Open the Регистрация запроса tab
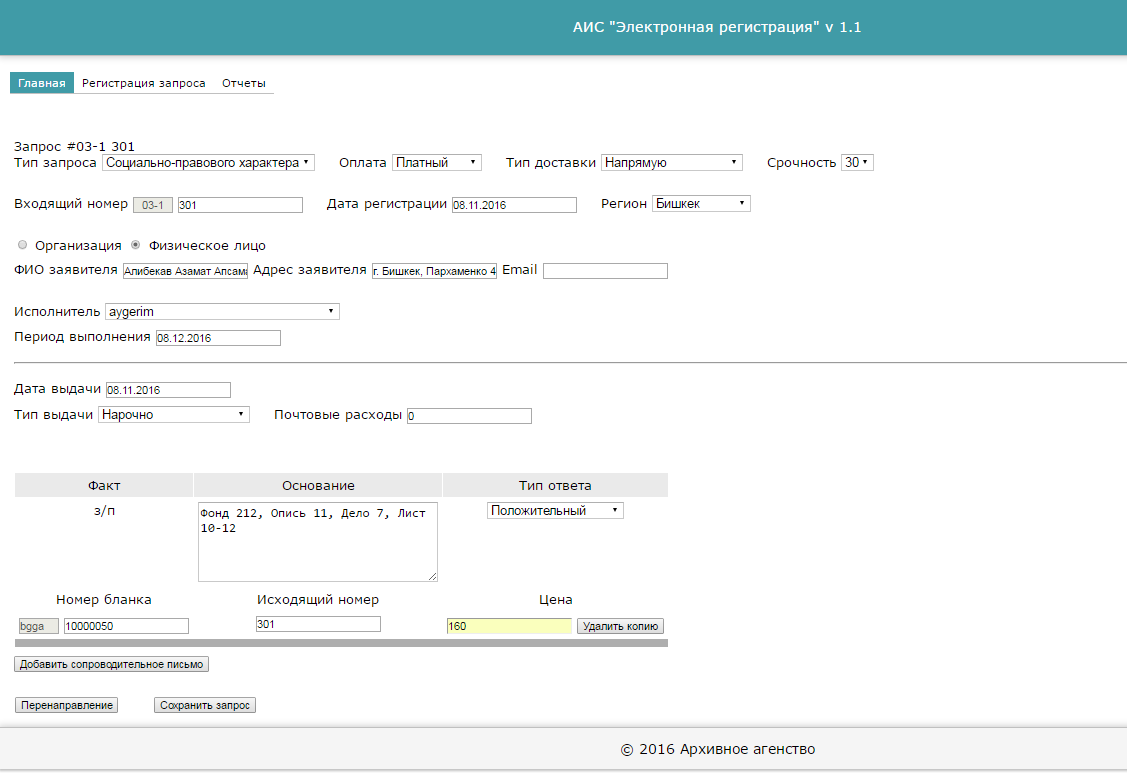The height and width of the screenshot is (773, 1127). 144,83
